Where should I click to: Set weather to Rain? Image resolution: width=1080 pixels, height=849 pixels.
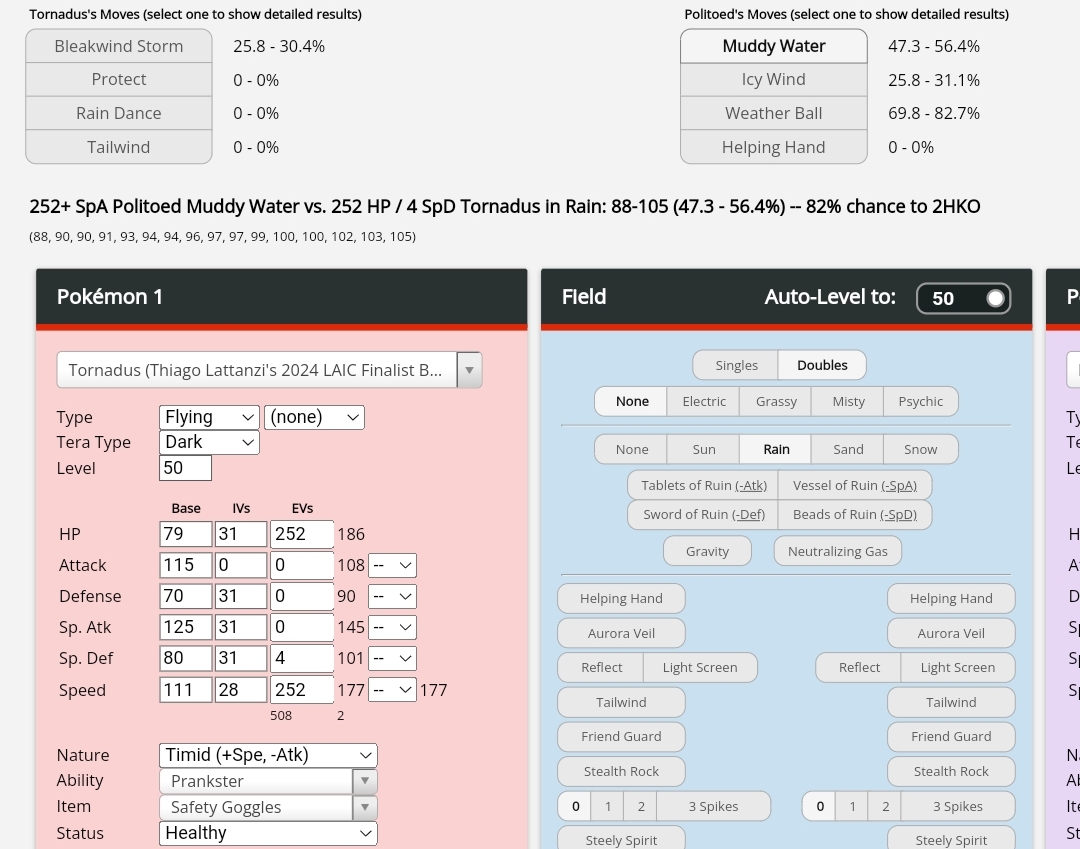pyautogui.click(x=776, y=449)
